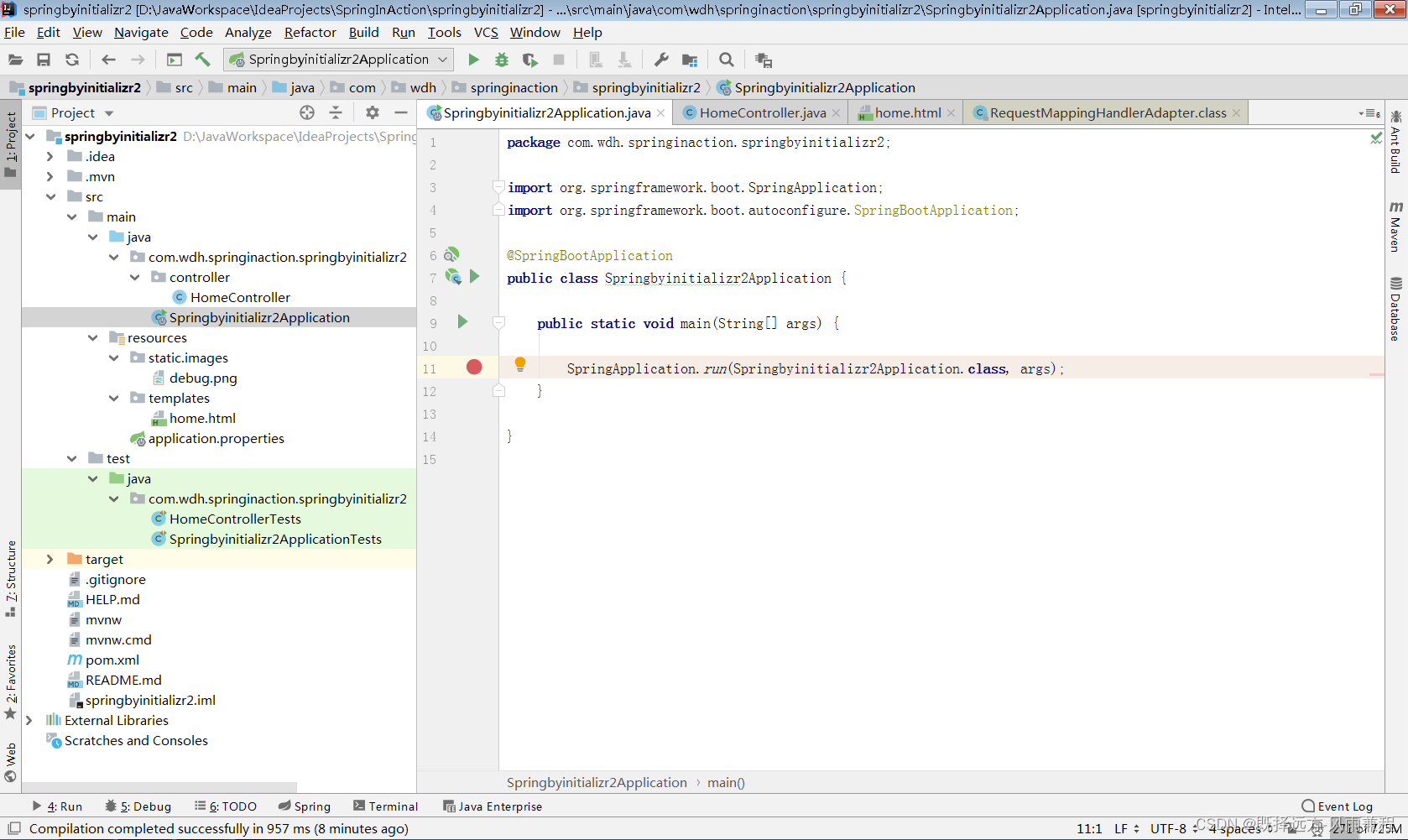
Task: Click the run gutter icon on line 9
Action: point(462,322)
